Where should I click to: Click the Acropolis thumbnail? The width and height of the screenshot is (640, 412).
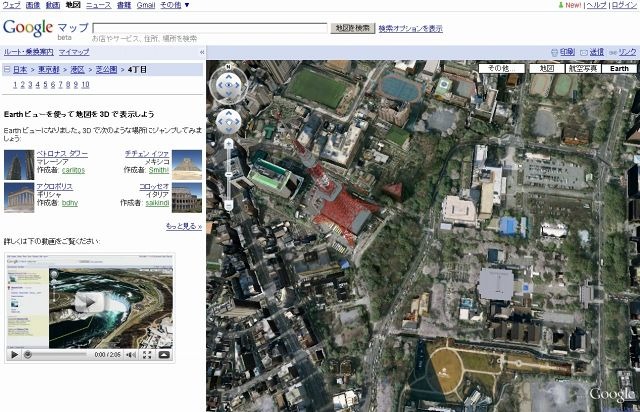pyautogui.click(x=19, y=198)
